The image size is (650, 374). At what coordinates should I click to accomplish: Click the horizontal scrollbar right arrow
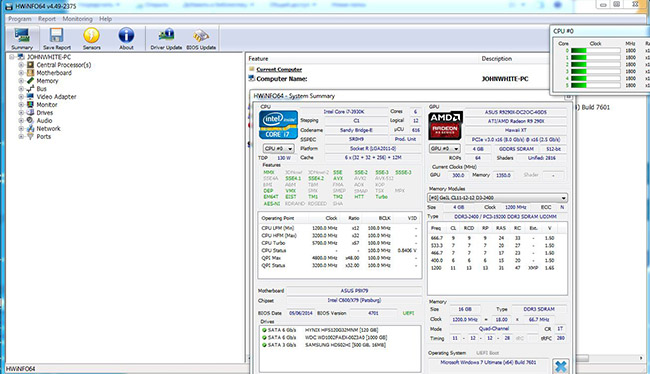(x=641, y=358)
